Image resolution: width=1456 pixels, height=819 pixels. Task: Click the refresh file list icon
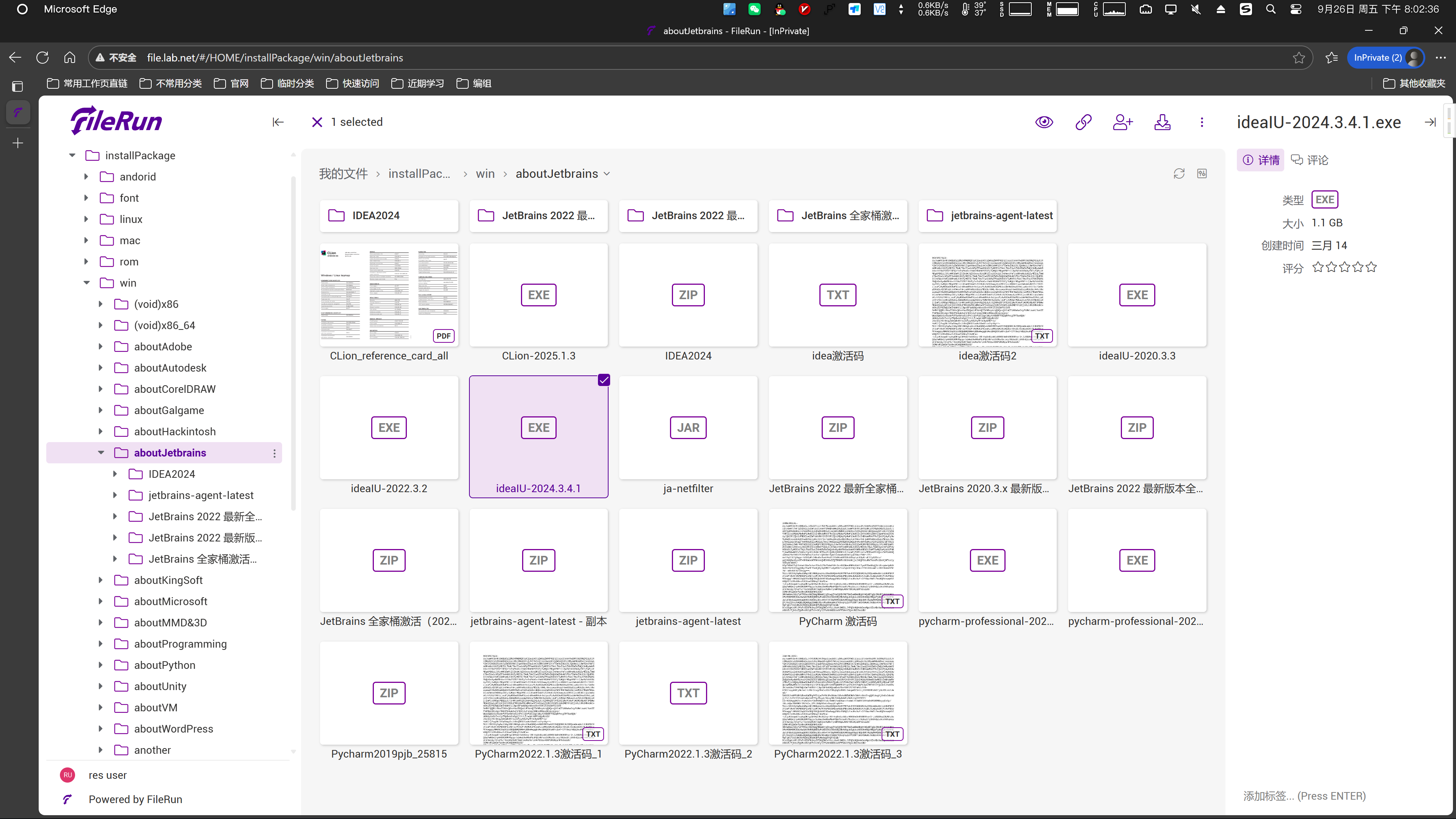pyautogui.click(x=1178, y=174)
